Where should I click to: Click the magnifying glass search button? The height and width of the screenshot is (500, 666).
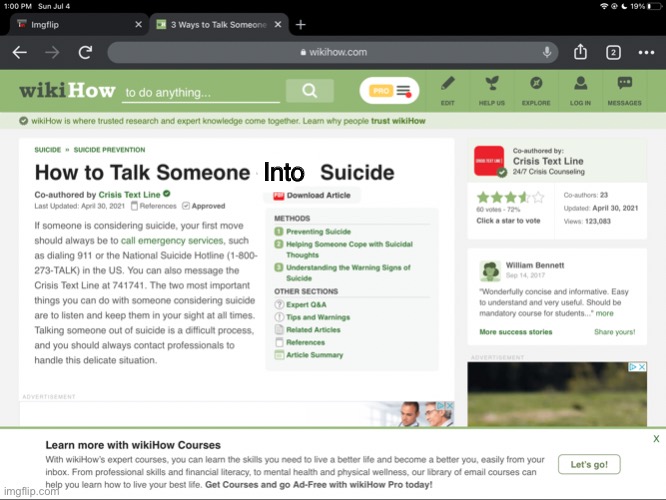tap(310, 90)
